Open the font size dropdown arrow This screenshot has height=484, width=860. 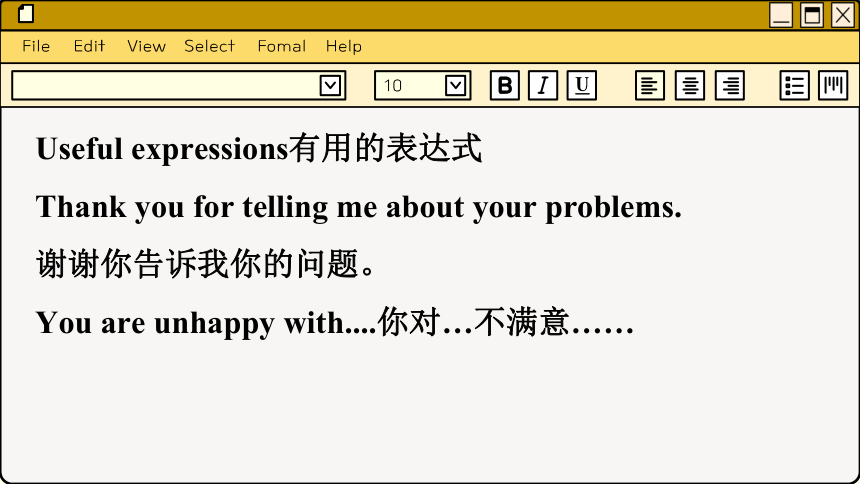point(455,86)
